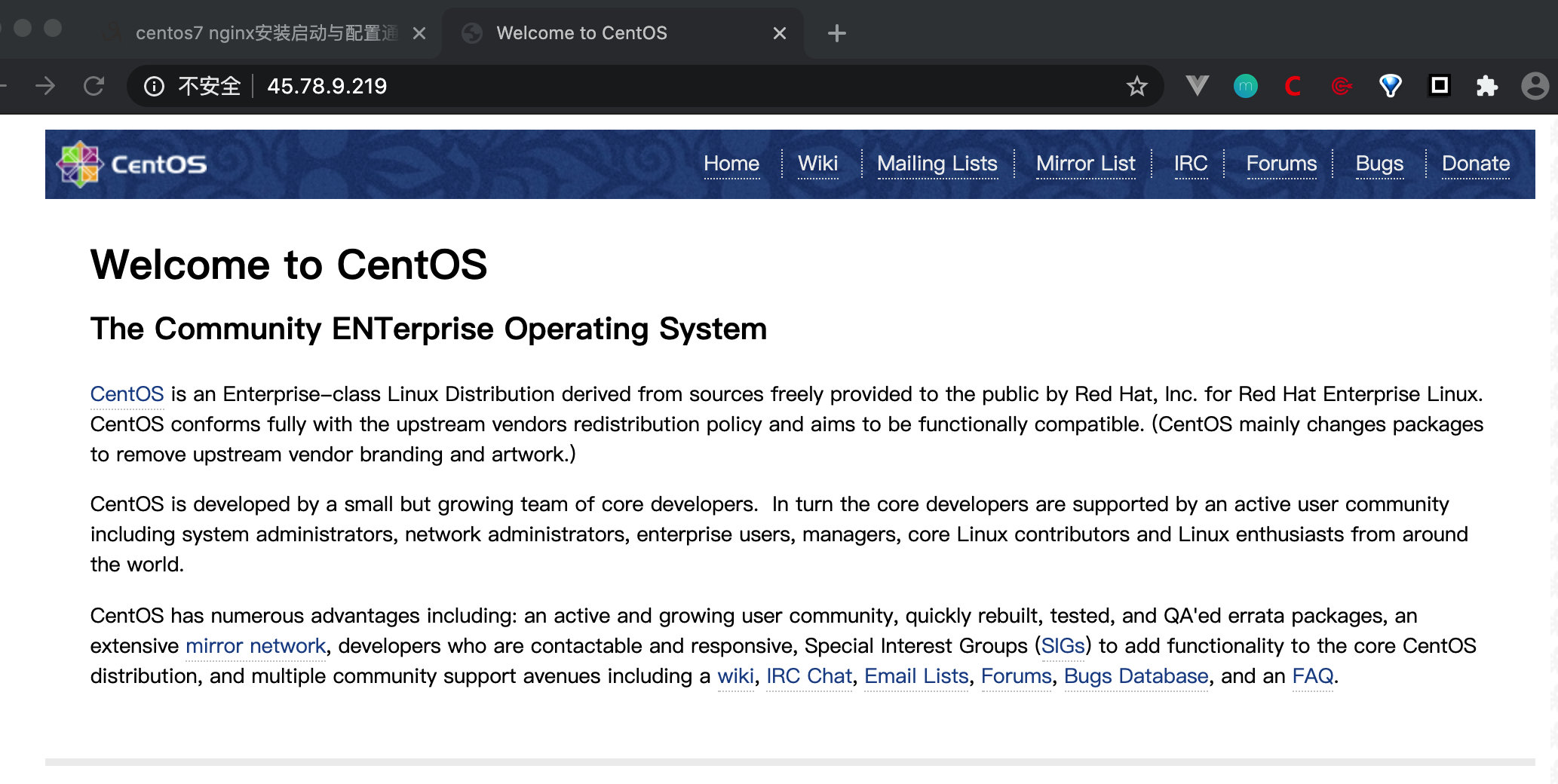The width and height of the screenshot is (1558, 784).
Task: Click the 不安全 security label
Action: coord(209,86)
